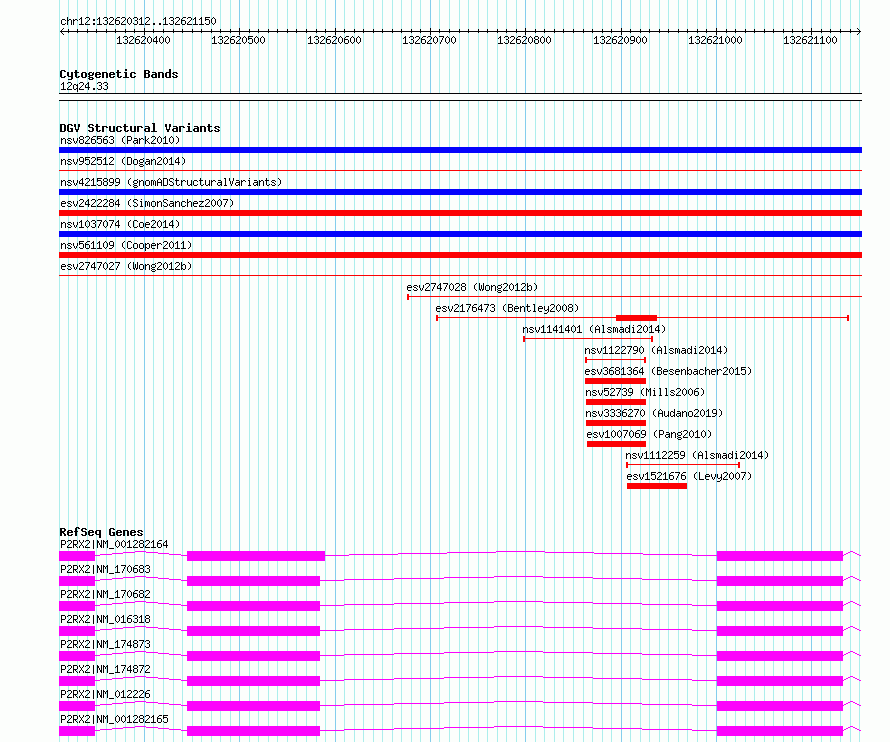
Task: Click the blue bar under nsv1037074
Action: 460,234
